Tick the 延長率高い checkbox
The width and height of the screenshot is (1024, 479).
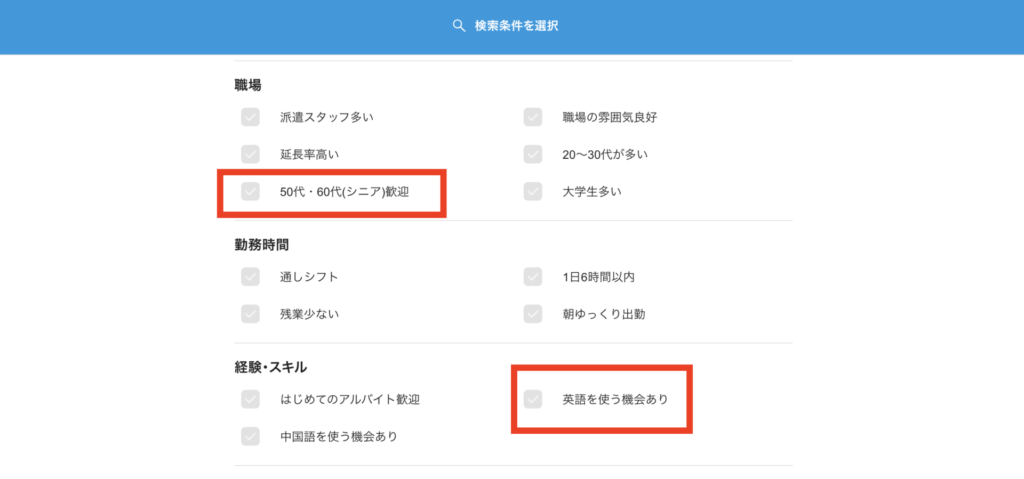[x=250, y=154]
